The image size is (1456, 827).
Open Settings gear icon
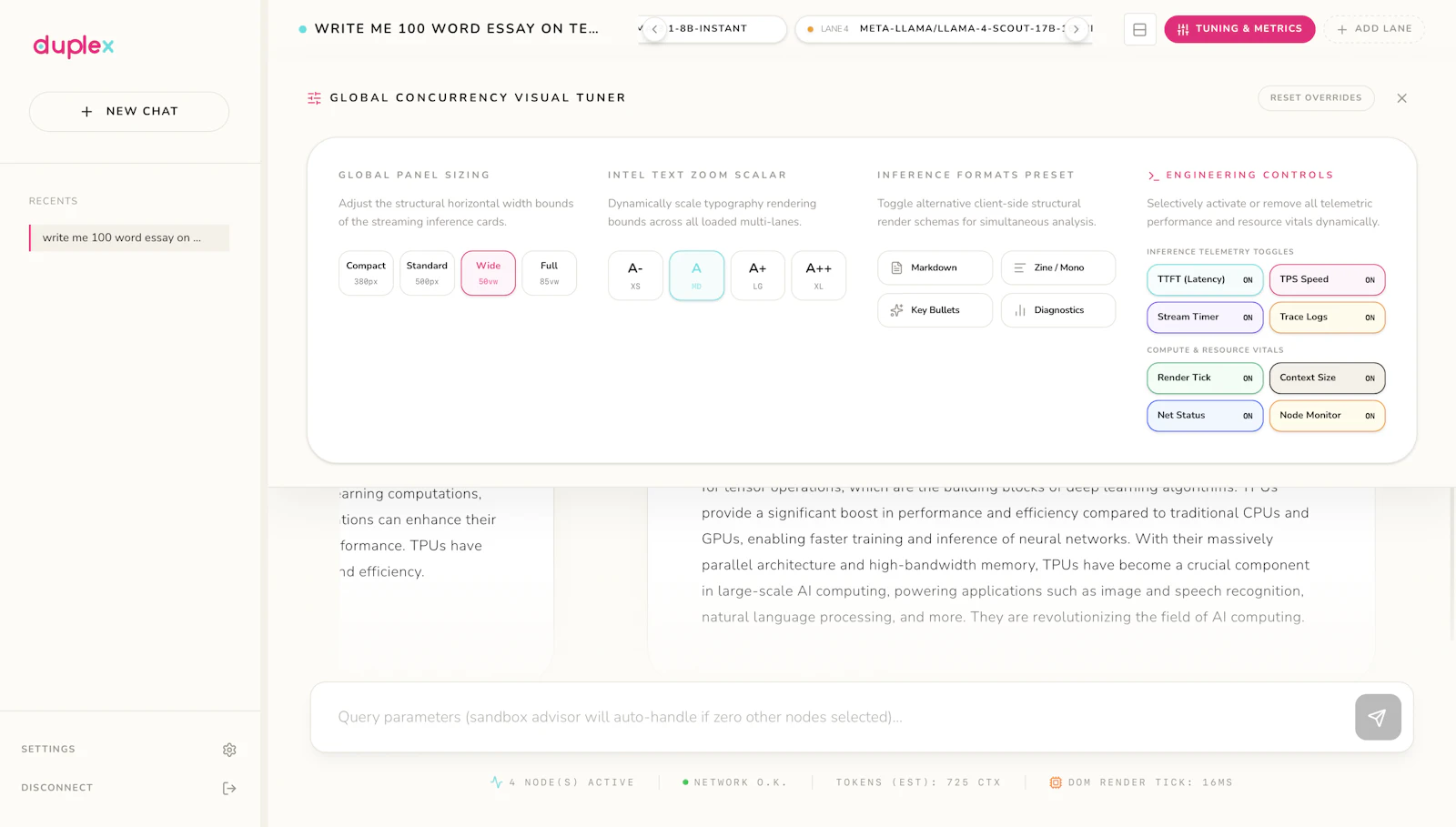click(x=229, y=750)
